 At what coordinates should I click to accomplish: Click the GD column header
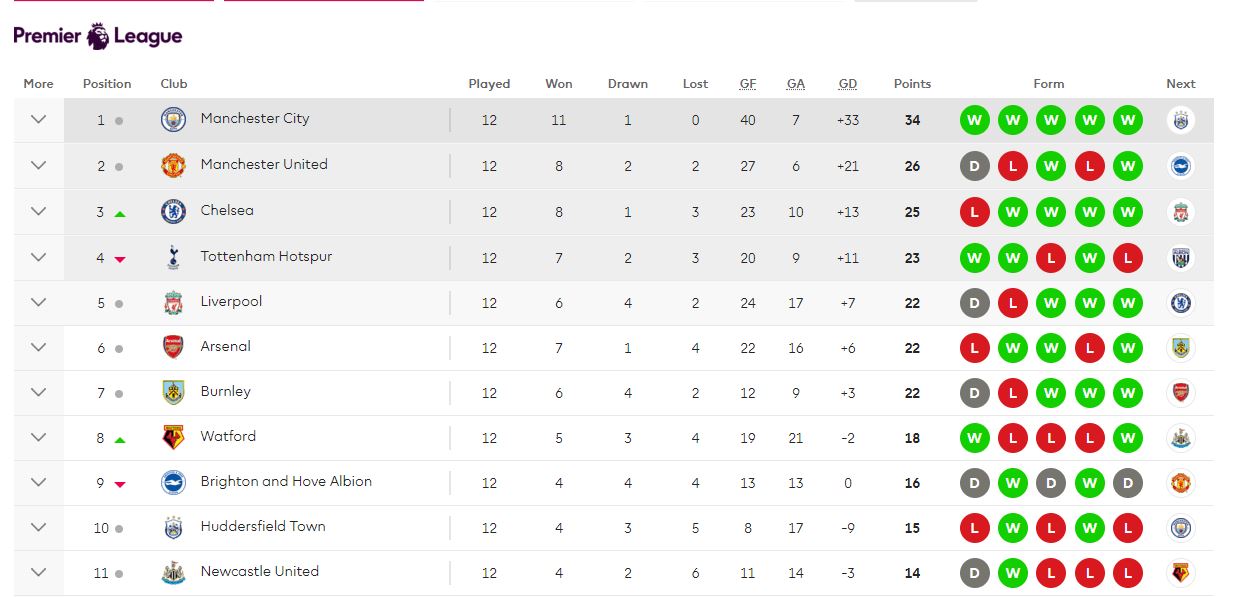click(847, 84)
